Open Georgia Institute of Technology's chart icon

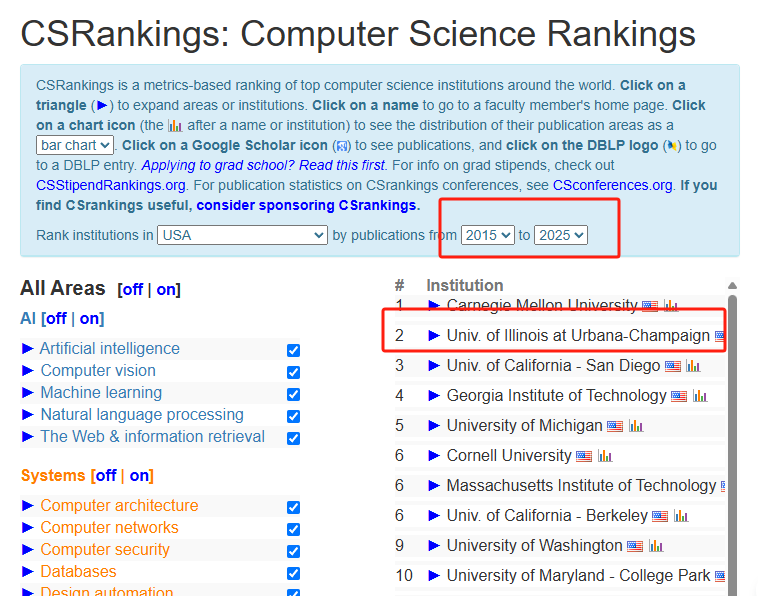[x=700, y=396]
